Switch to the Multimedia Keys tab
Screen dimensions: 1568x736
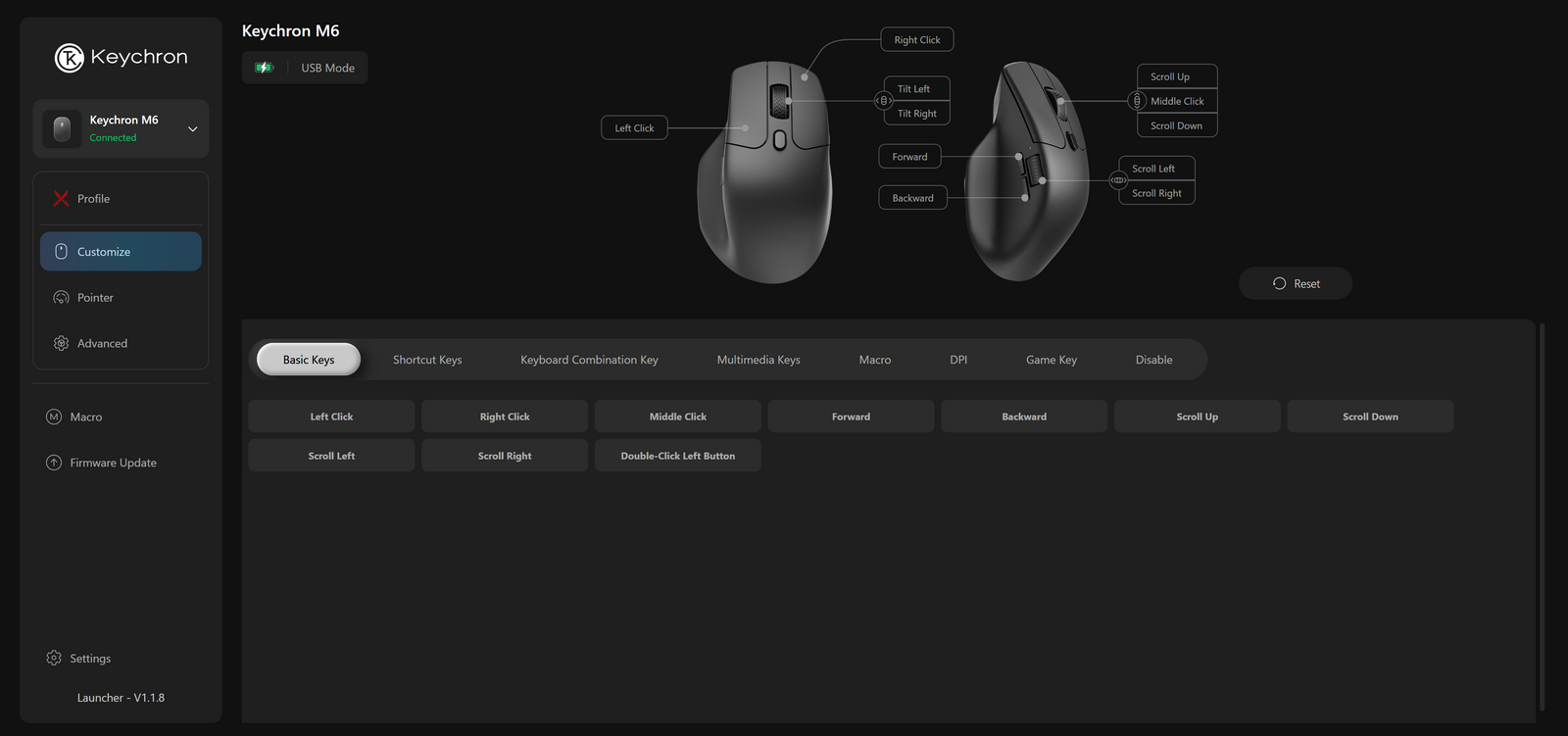(x=759, y=360)
